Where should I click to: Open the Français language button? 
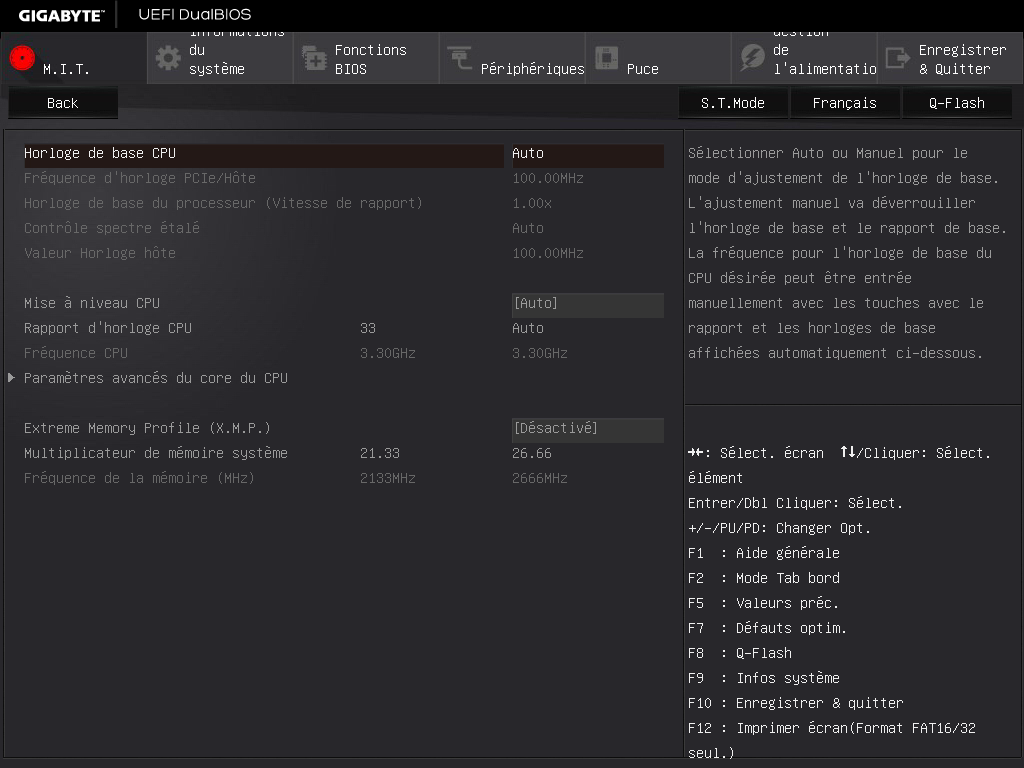point(844,103)
